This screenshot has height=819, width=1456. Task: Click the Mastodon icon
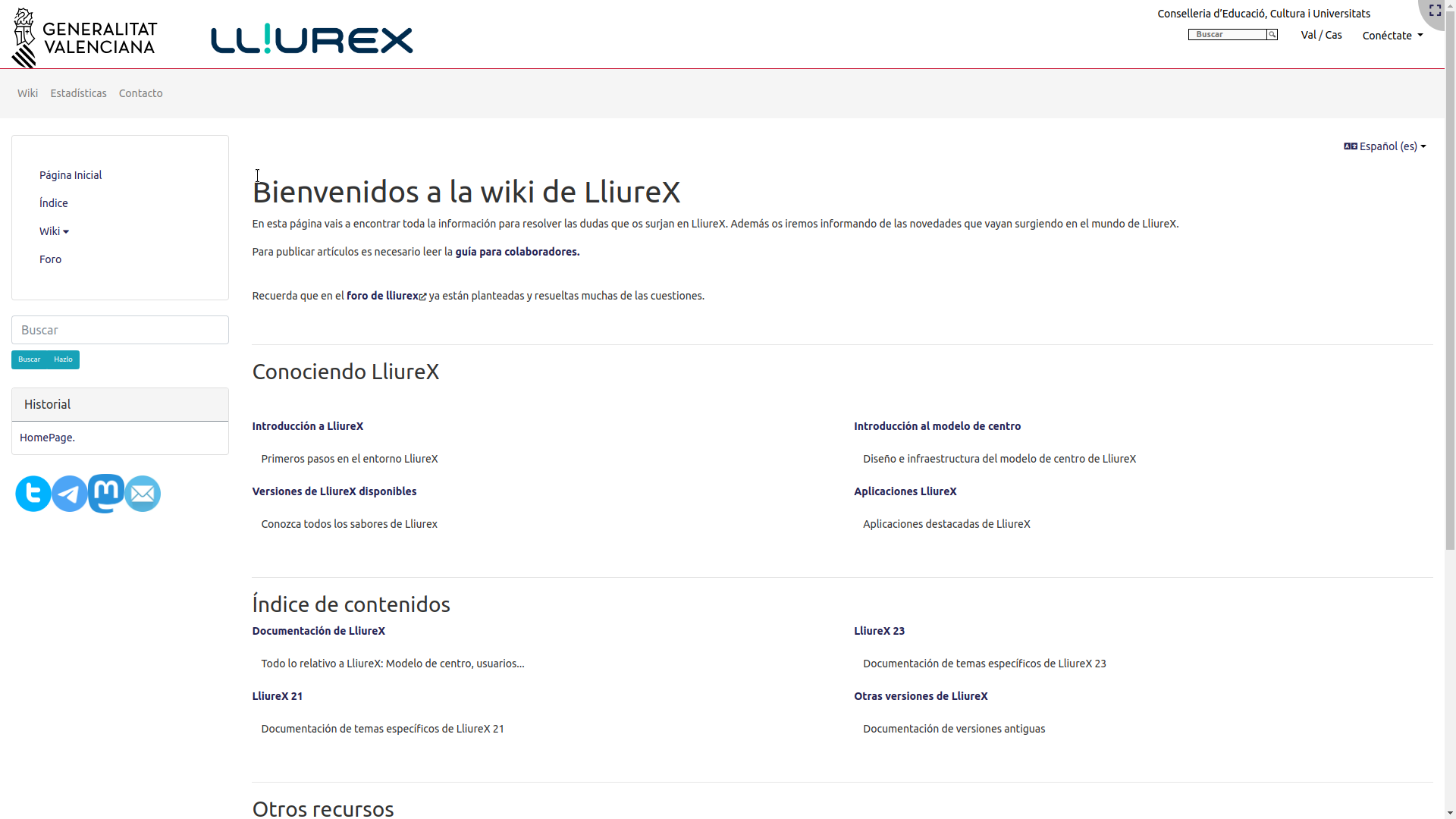click(x=106, y=494)
